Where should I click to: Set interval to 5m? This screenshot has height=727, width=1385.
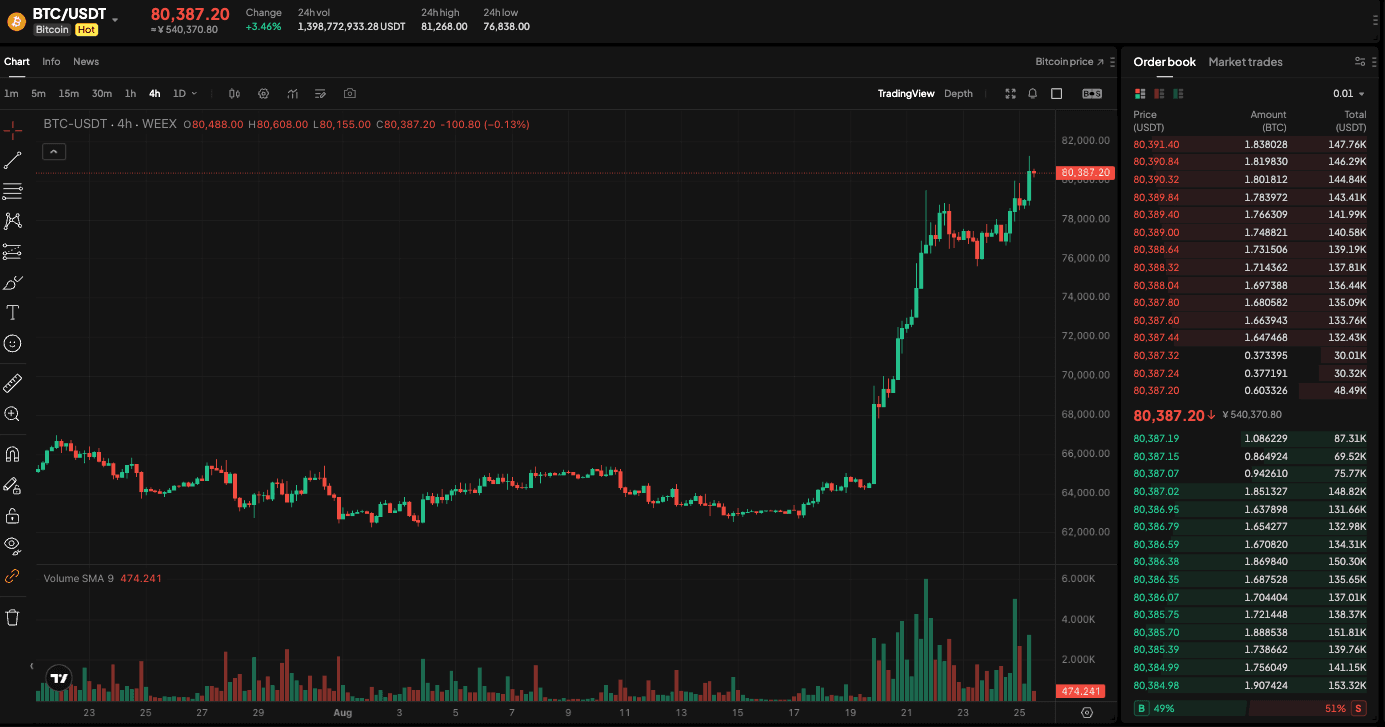click(38, 94)
